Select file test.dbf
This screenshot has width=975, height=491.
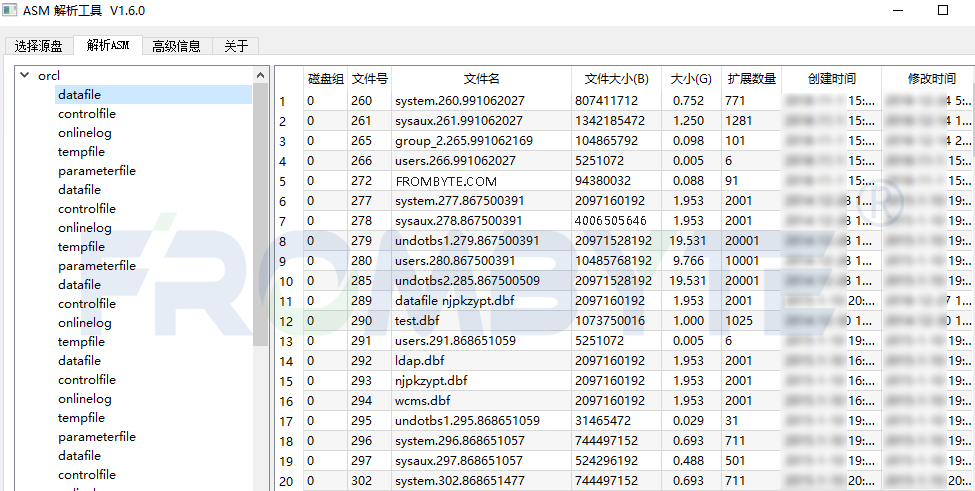click(482, 321)
